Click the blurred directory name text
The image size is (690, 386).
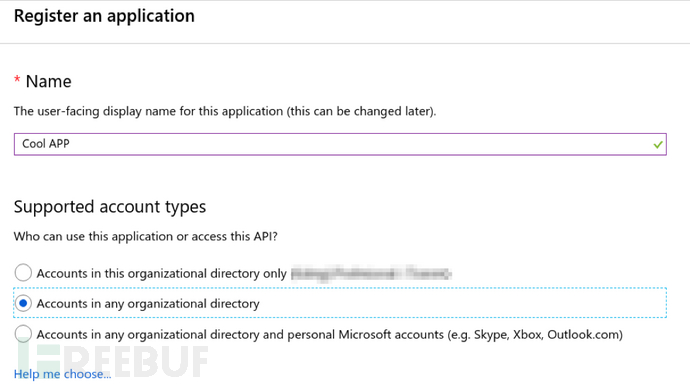371,273
